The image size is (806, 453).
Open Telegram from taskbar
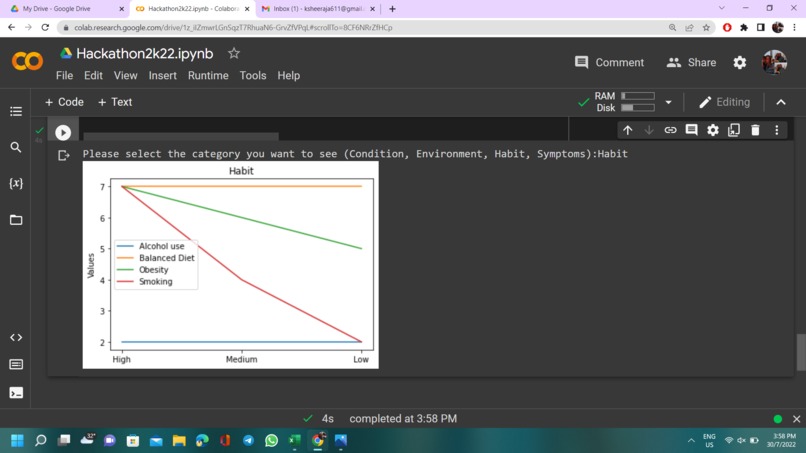(x=248, y=441)
